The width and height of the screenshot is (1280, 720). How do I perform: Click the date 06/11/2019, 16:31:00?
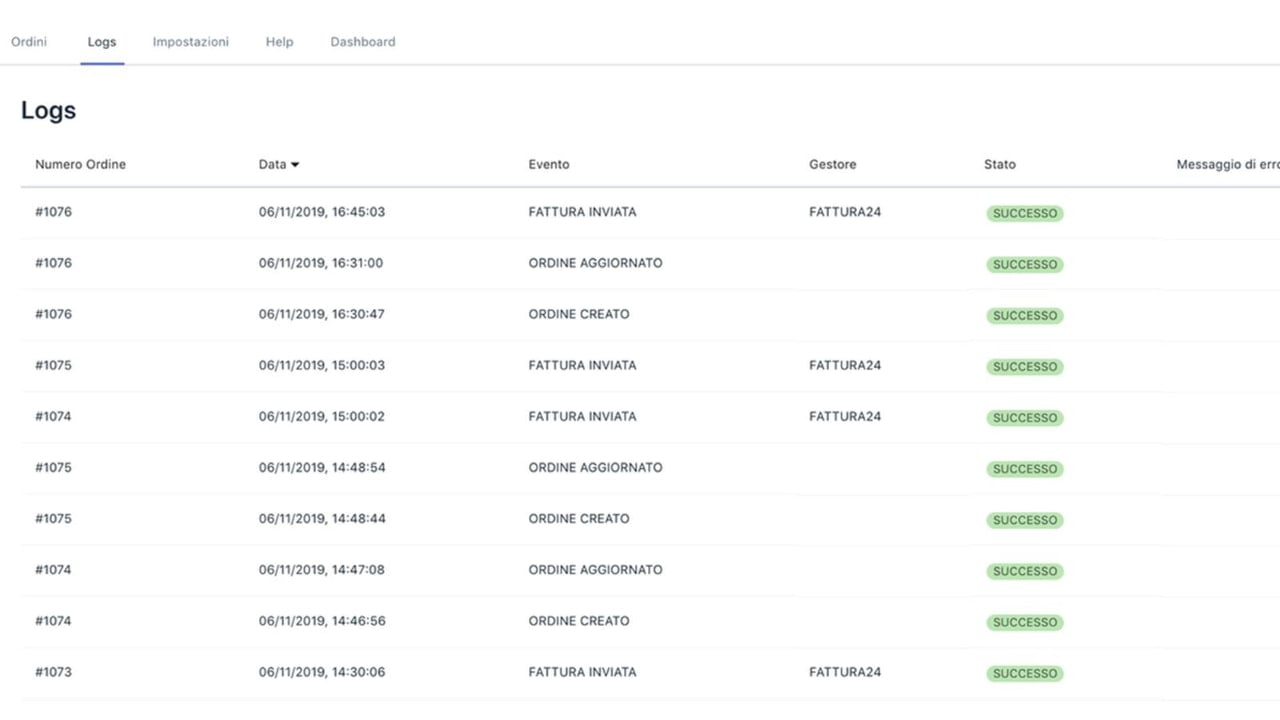321,263
